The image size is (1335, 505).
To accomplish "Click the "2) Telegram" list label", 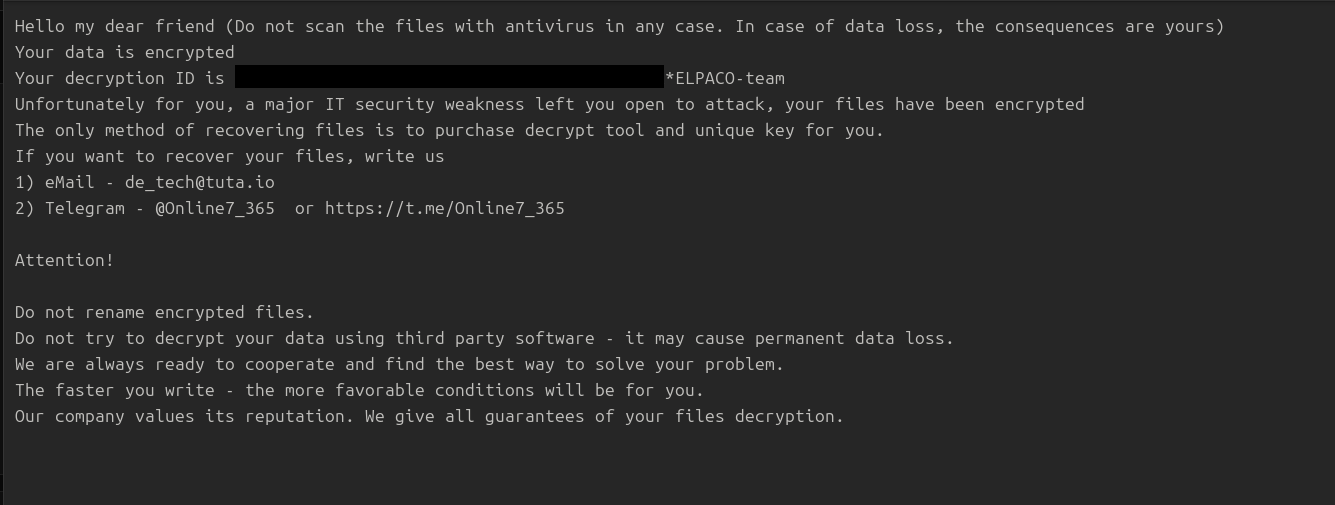I will (x=69, y=208).
